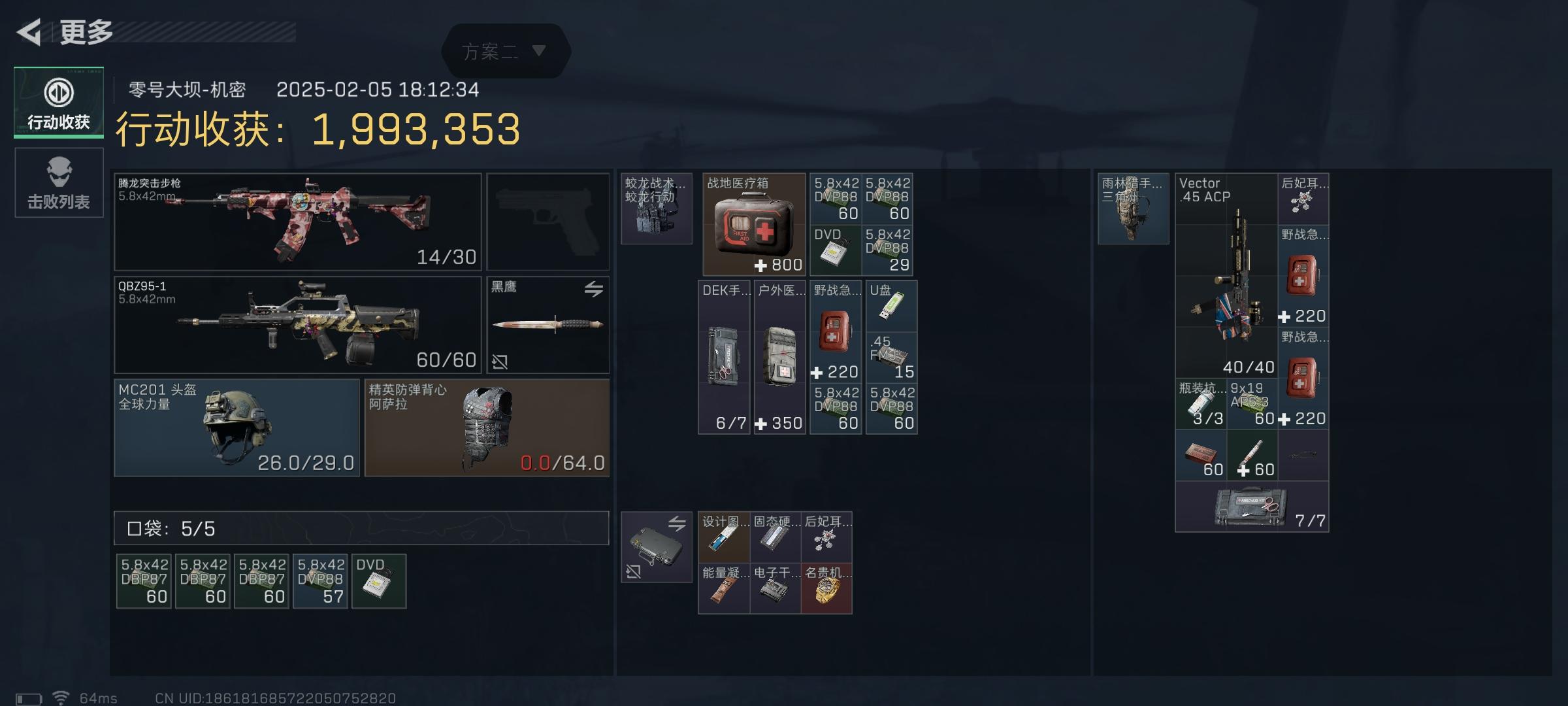Switch to the 击败列表 tab
This screenshot has height=706, width=1568.
pos(59,182)
